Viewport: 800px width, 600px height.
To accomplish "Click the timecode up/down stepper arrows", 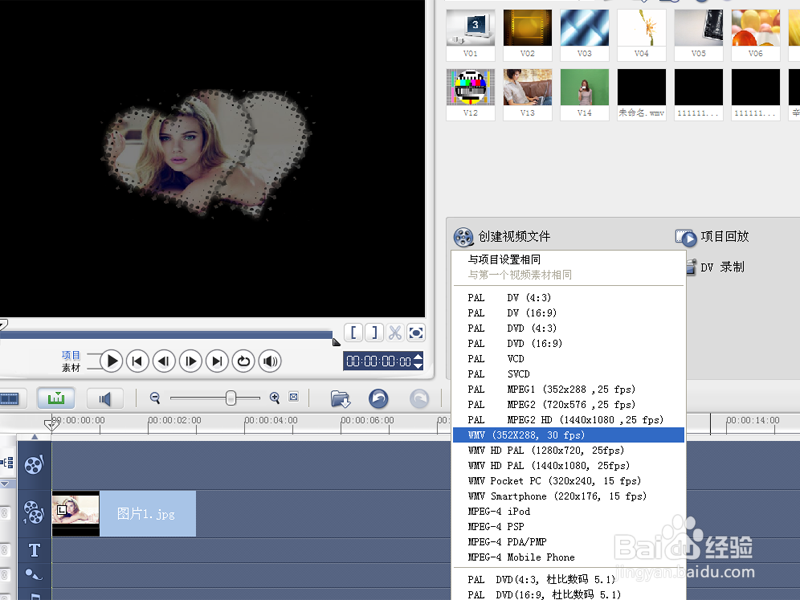I will coord(418,361).
